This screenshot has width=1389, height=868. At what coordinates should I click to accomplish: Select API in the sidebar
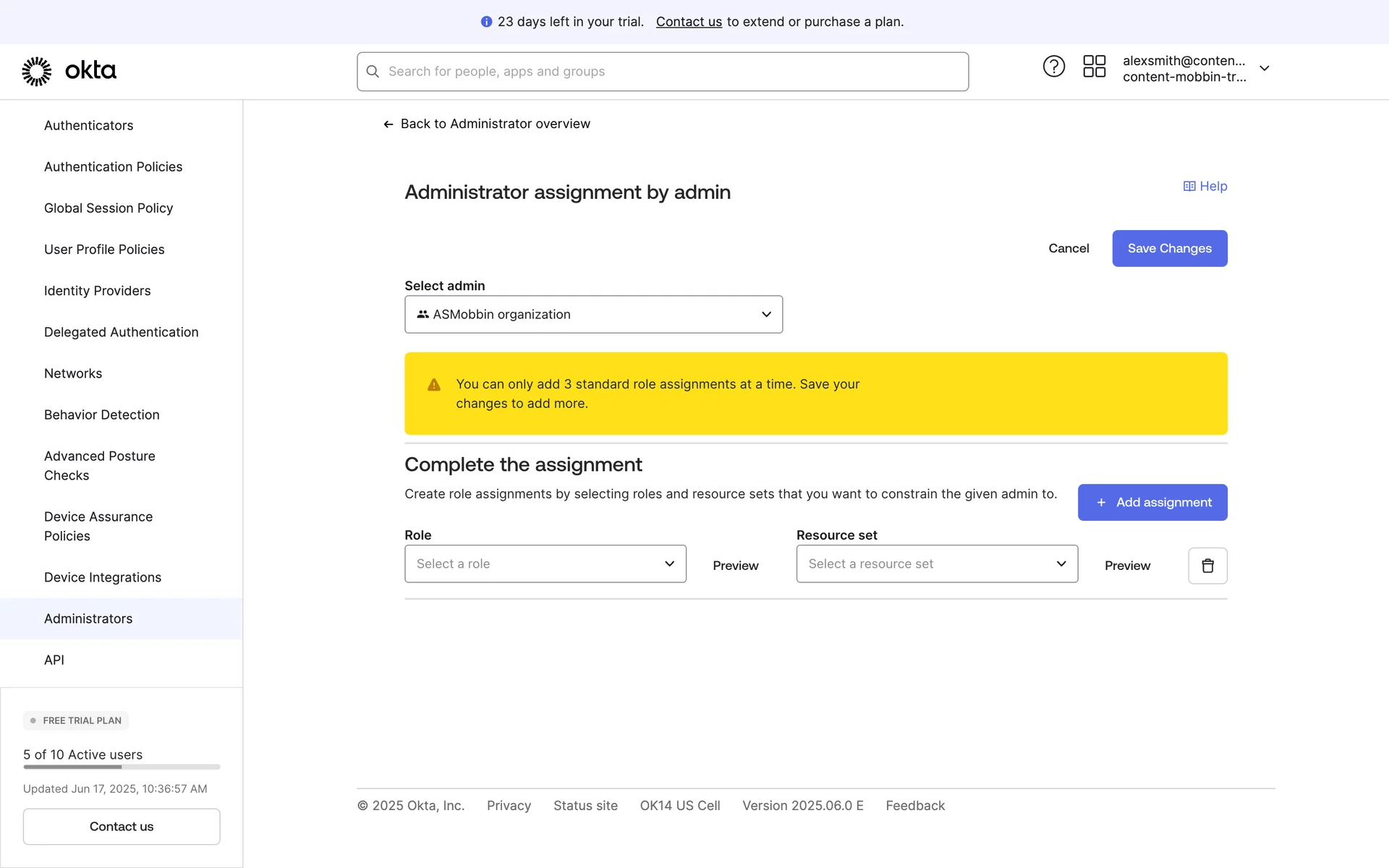tap(54, 660)
